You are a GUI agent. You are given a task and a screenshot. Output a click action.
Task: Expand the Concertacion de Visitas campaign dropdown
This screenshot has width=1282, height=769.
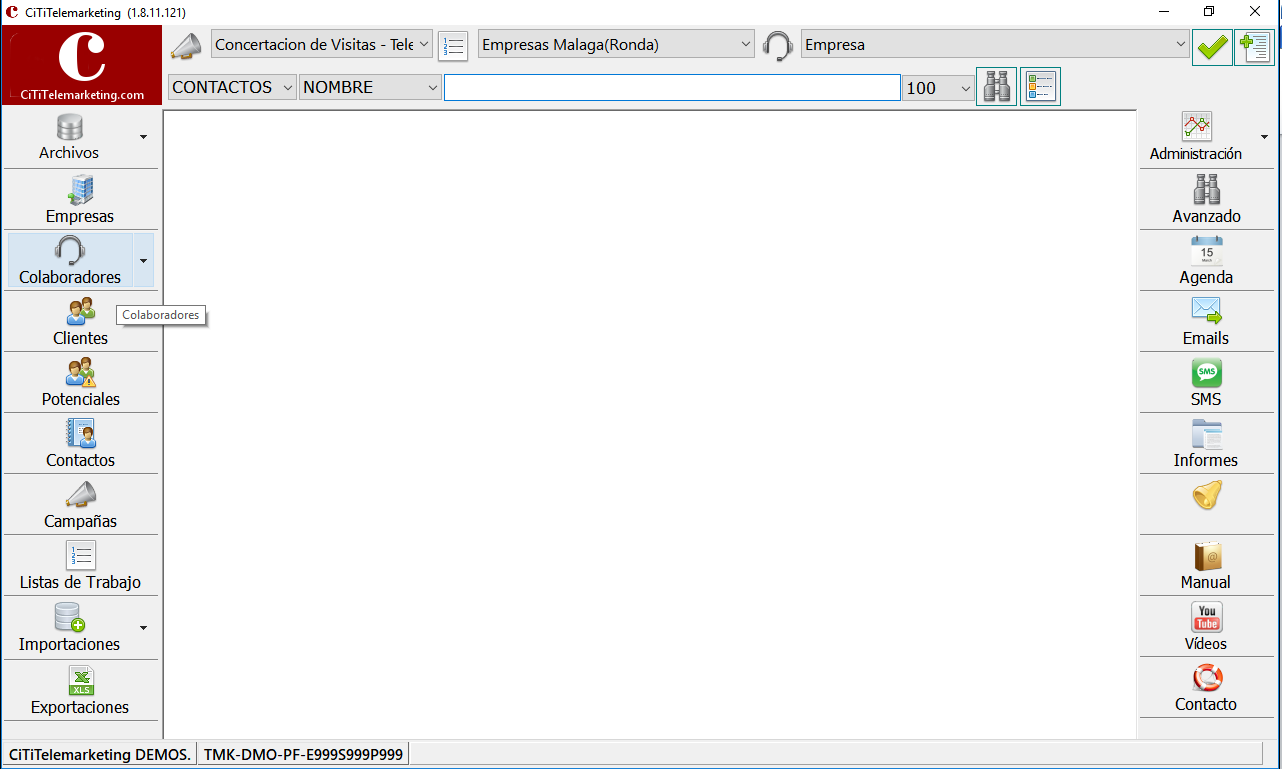click(x=322, y=45)
